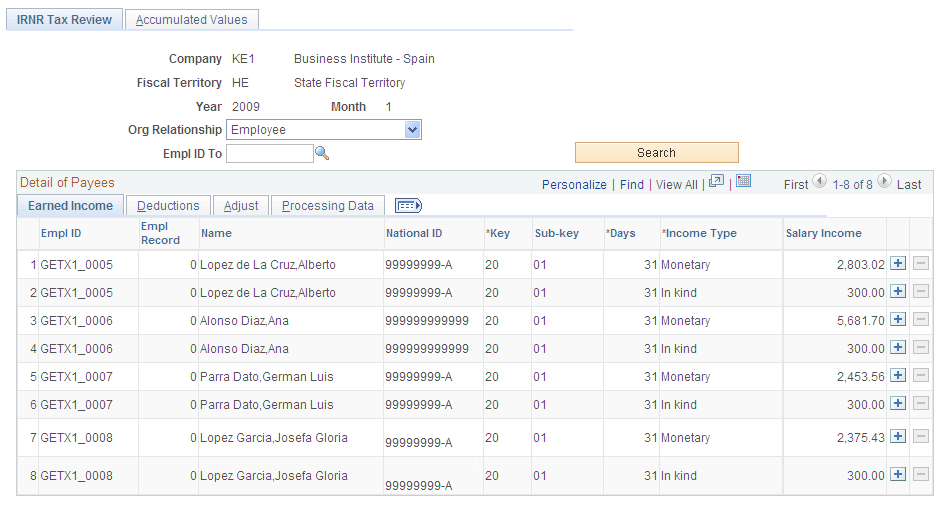This screenshot has height=505, width=944.
Task: Open the Processing Data tab
Action: pyautogui.click(x=328, y=206)
